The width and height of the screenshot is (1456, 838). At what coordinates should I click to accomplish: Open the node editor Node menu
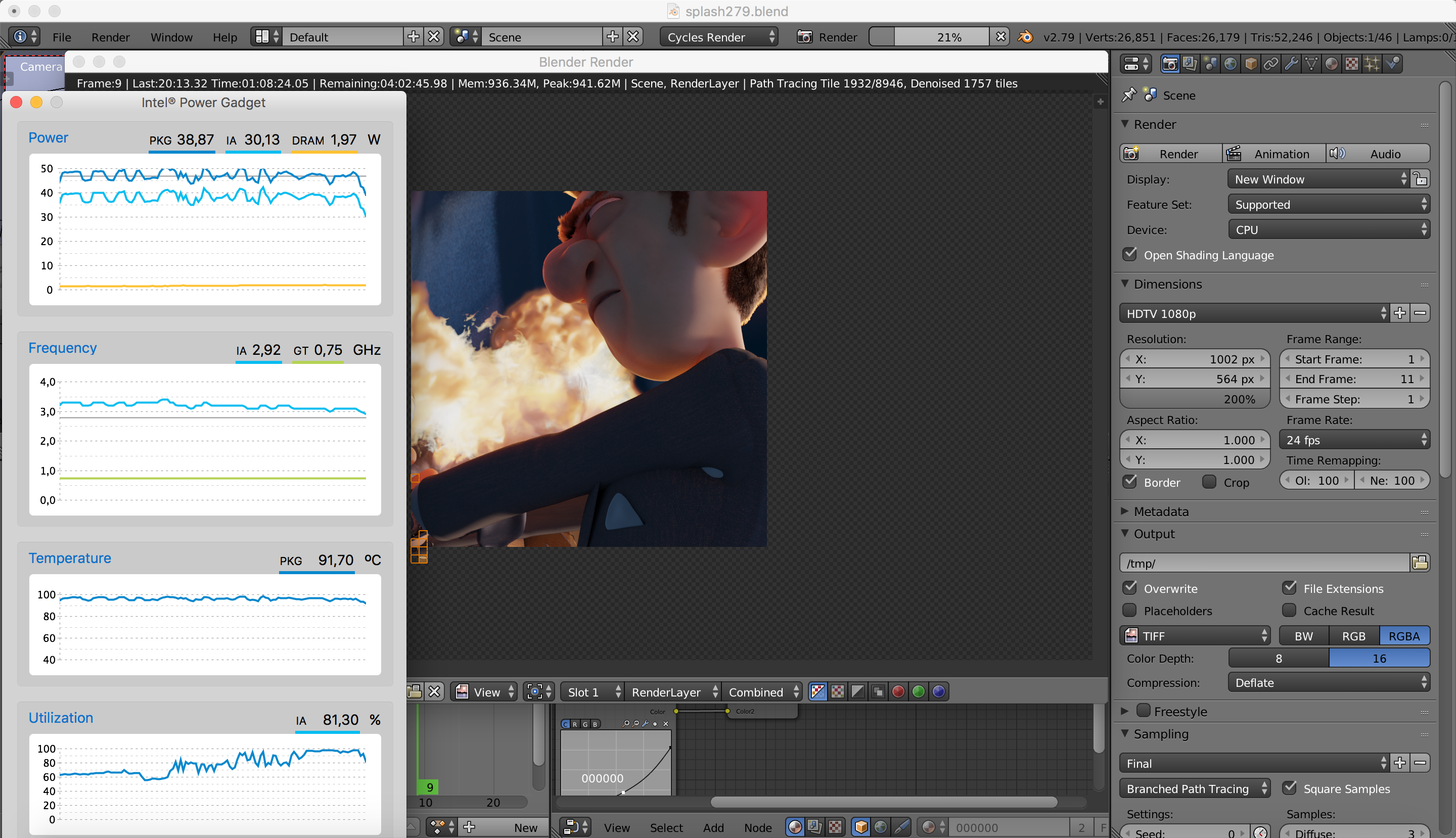tap(758, 827)
